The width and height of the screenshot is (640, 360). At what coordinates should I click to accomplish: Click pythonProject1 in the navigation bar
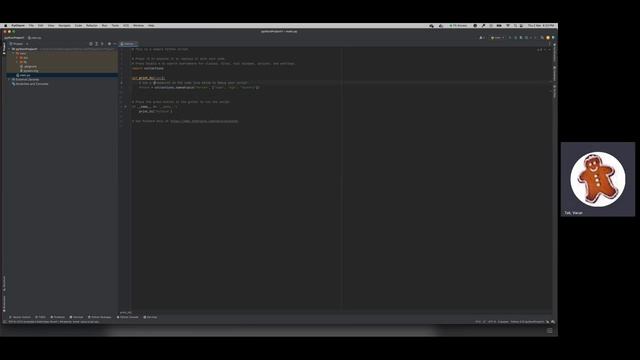coord(14,38)
